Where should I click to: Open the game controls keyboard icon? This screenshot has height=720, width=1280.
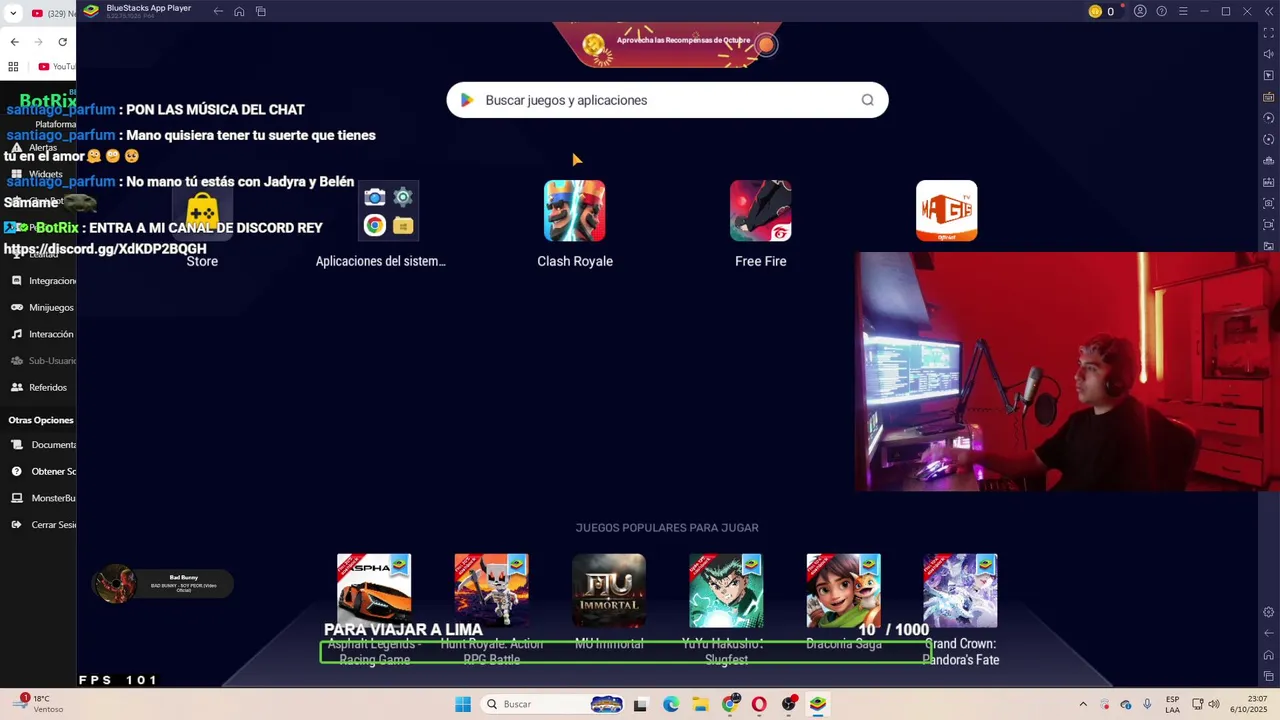1269,97
